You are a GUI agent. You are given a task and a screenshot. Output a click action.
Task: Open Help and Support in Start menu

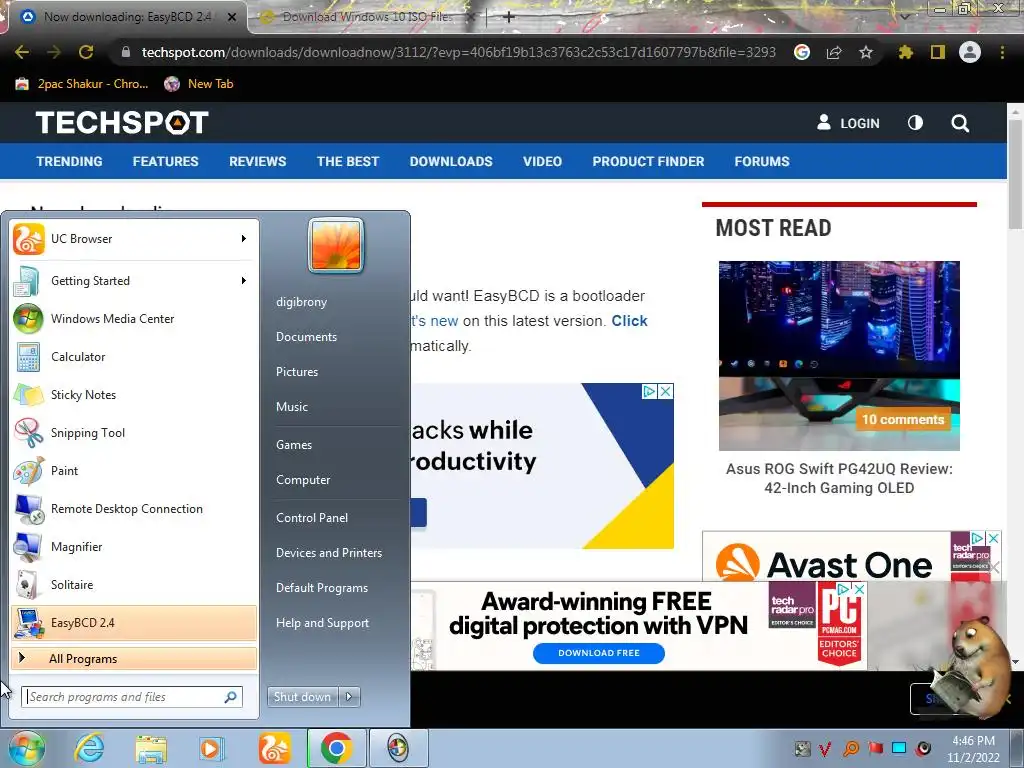click(322, 623)
